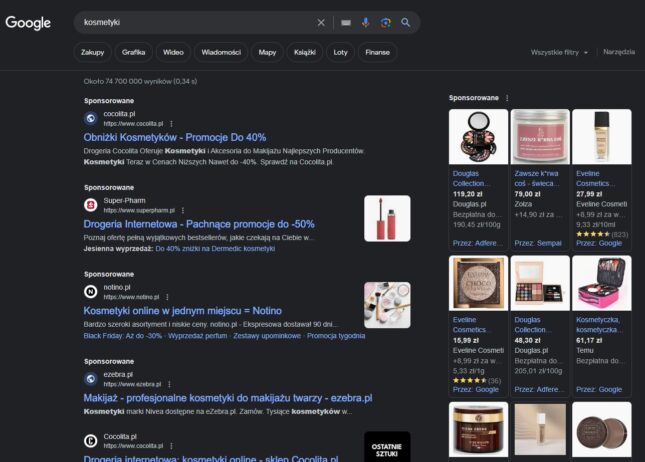Open three-dot menu for first cocolita.pl ad
Screen dimensions: 645x462
pos(172,124)
